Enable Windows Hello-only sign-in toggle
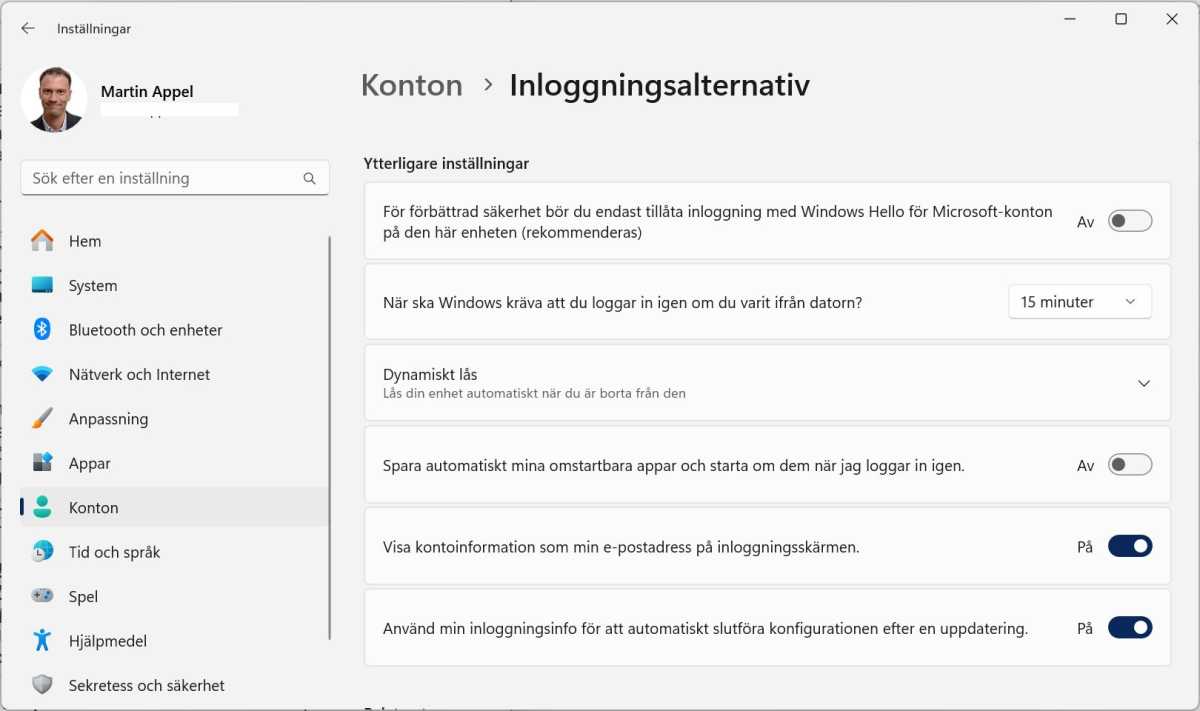Screen dimensions: 1200x711 click(x=1129, y=220)
